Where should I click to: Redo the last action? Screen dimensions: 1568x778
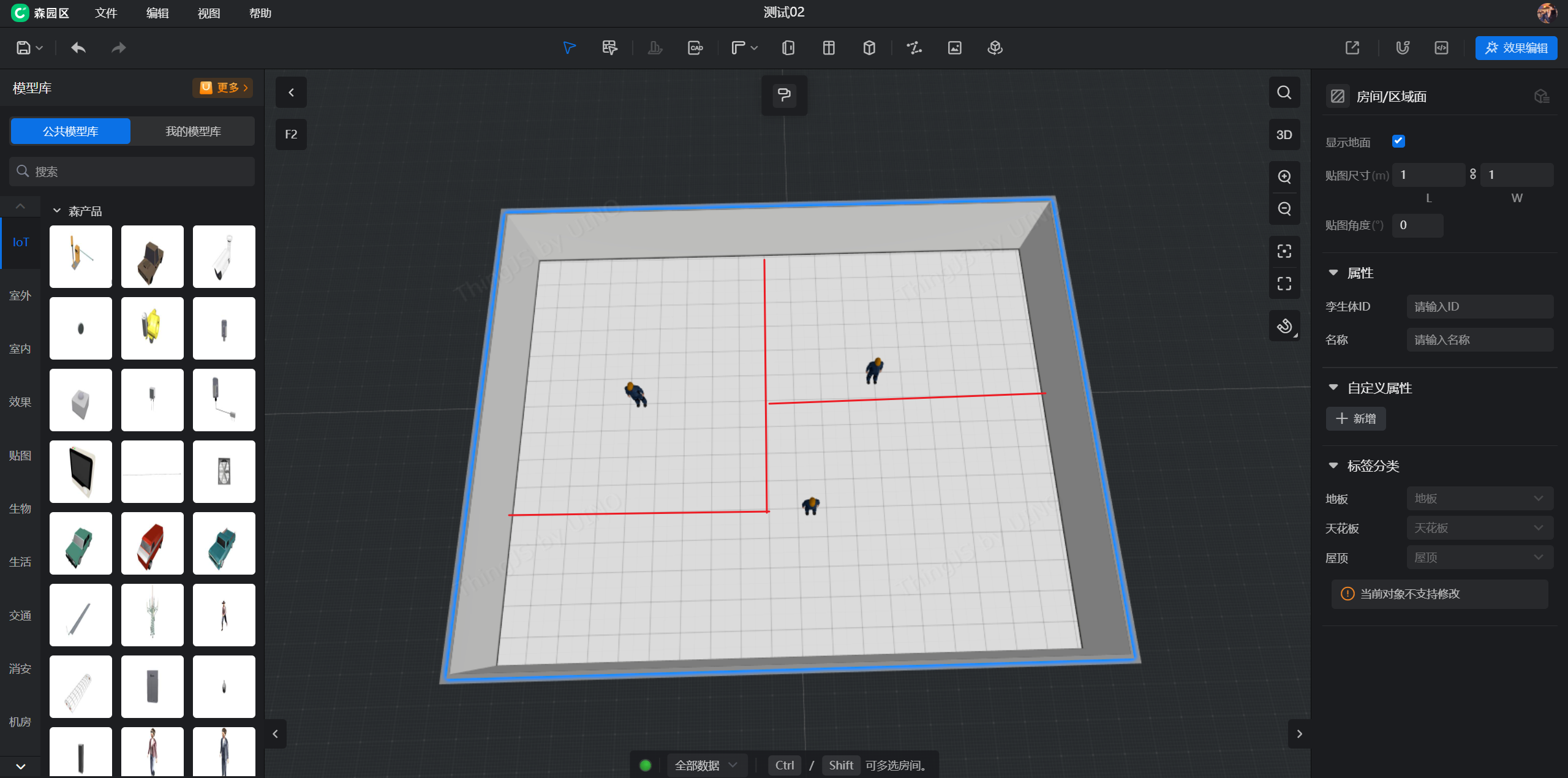(119, 48)
